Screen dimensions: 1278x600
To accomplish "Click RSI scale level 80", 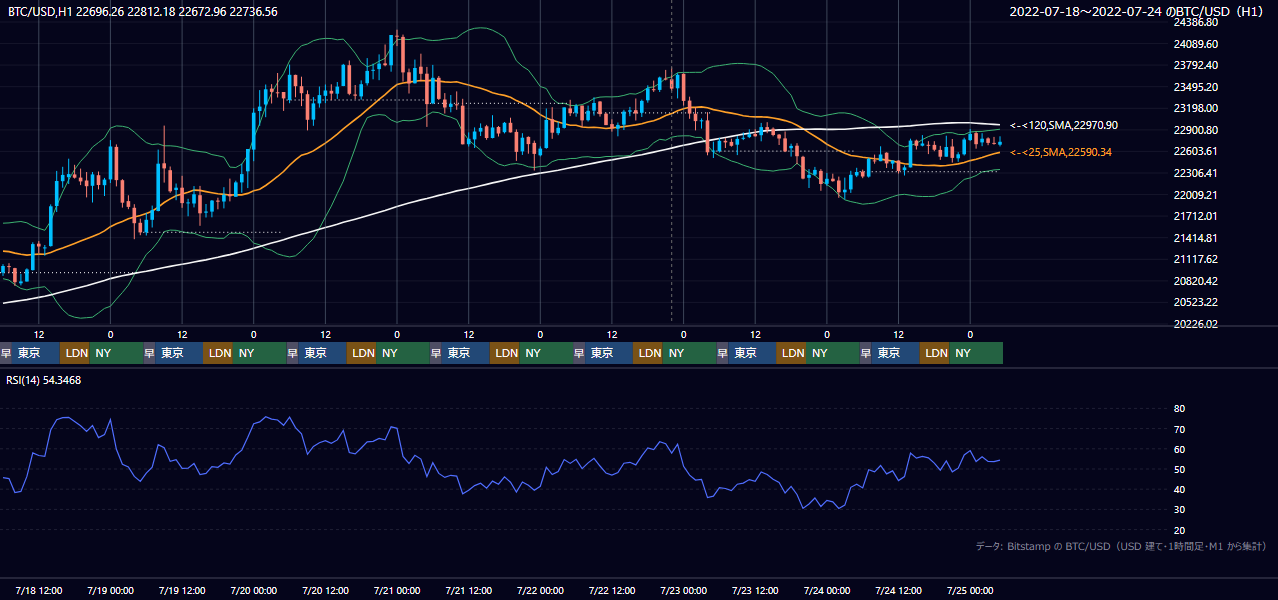I will tap(1179, 409).
